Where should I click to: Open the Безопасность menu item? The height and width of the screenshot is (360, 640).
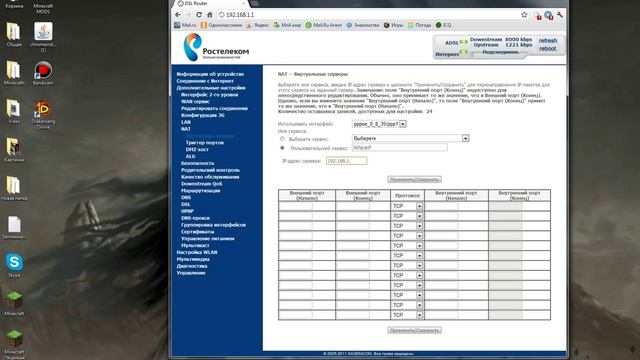[197, 163]
